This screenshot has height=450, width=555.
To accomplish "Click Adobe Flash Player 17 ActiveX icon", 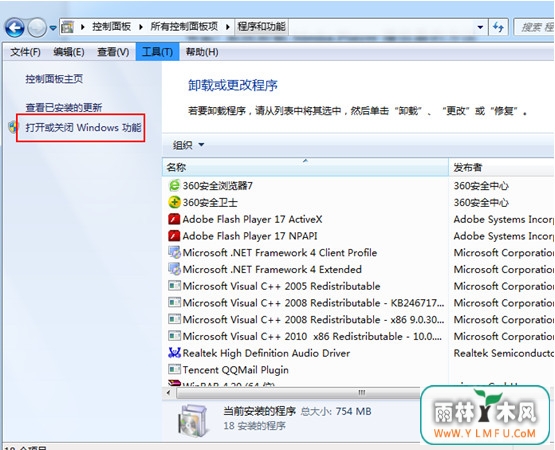I will (x=174, y=219).
